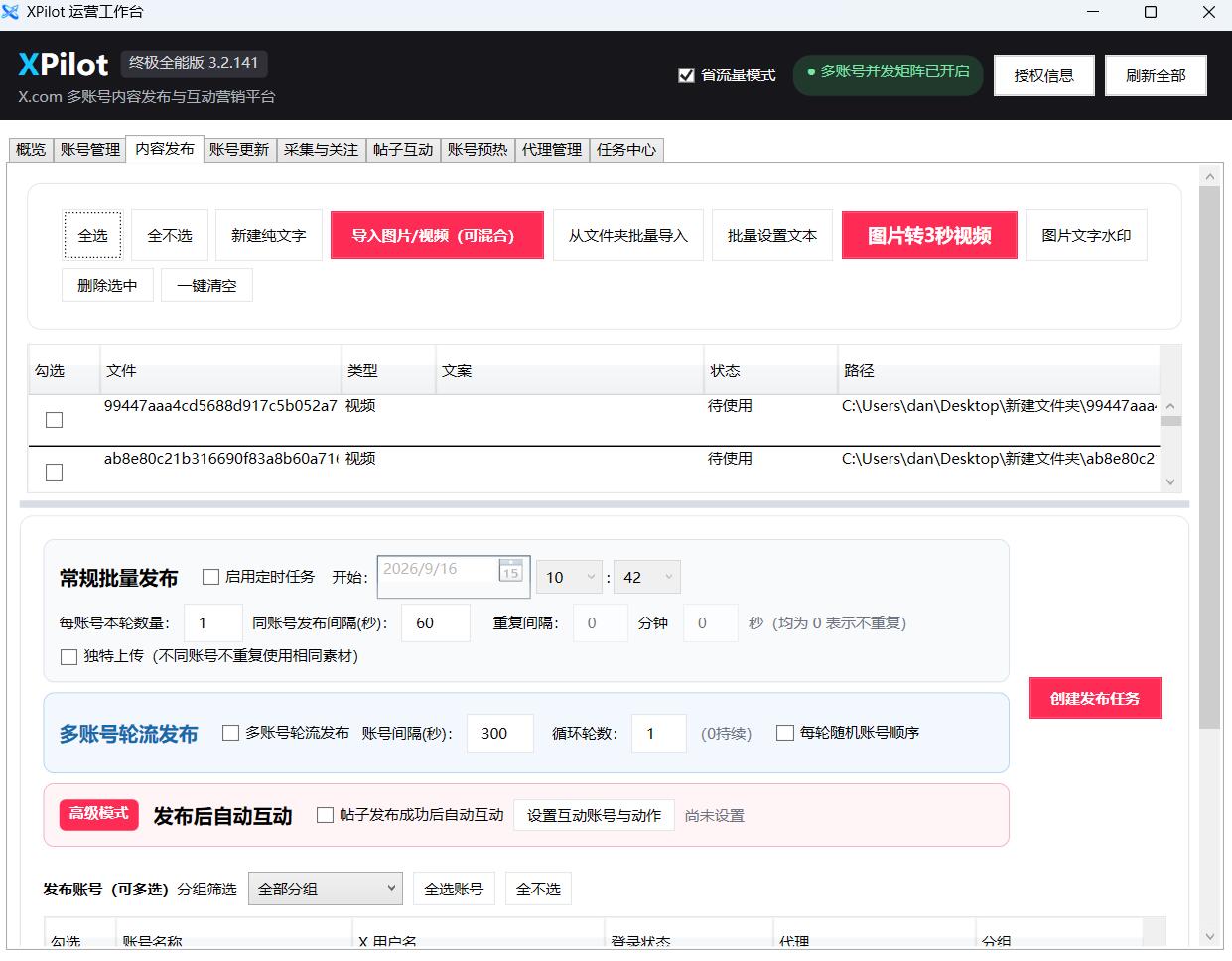Click 从文件夹批量导入 button
The width and height of the screenshot is (1232, 961).
coord(628,235)
